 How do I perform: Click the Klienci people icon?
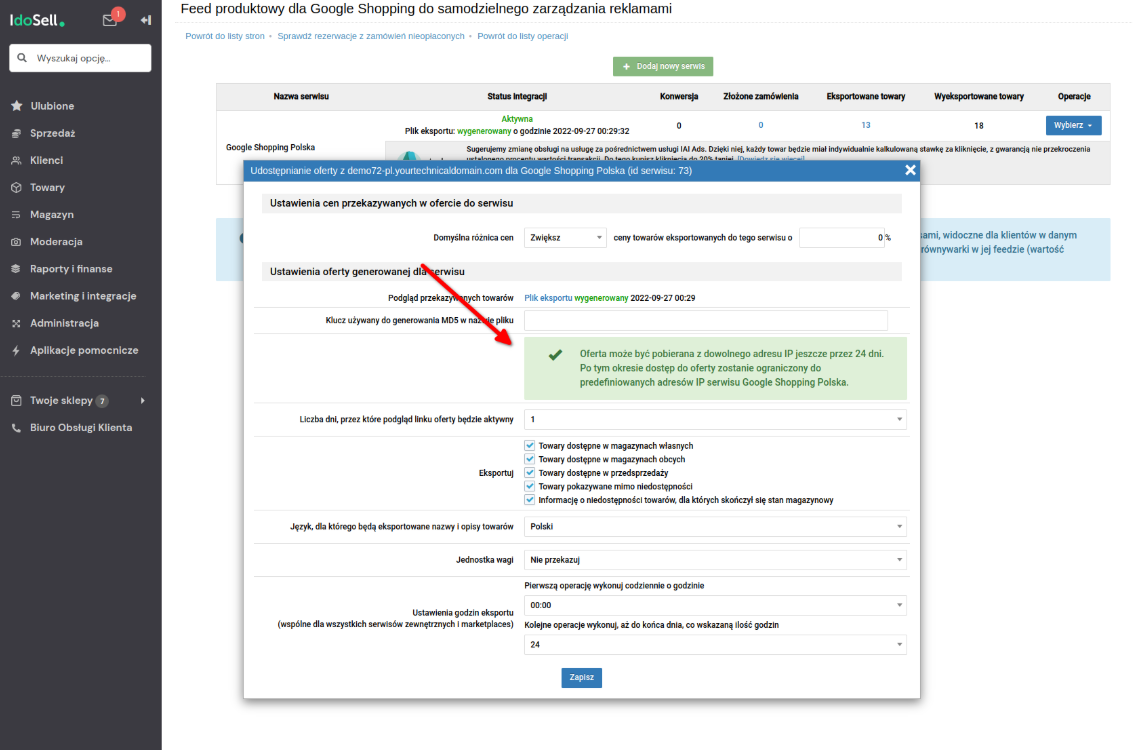(17, 160)
